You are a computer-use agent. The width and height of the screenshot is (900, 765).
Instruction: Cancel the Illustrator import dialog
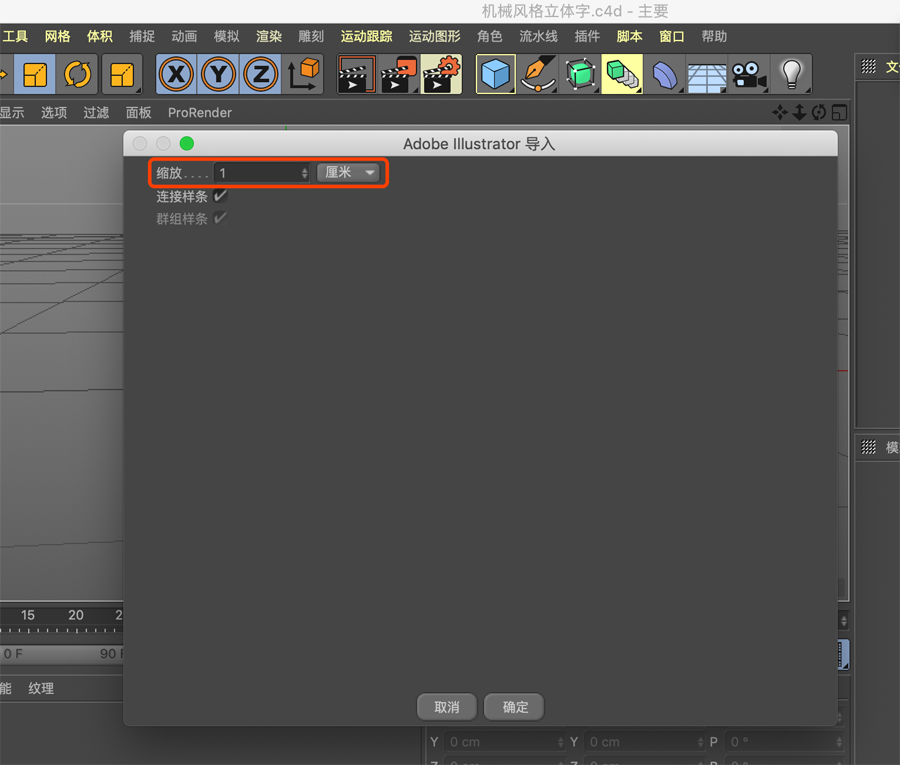click(x=446, y=707)
